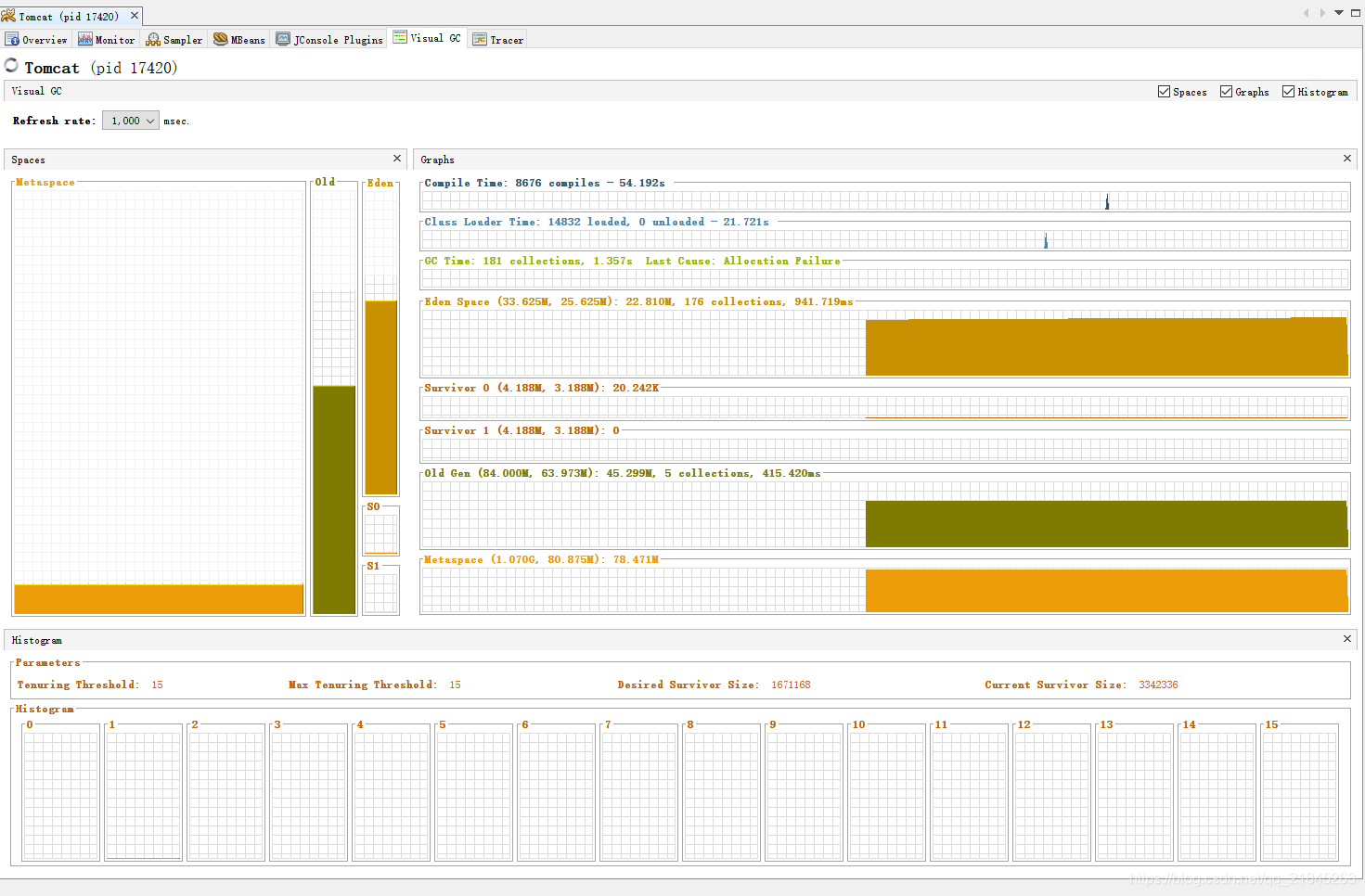Close the Histogram panel
1365x896 pixels.
[1347, 639]
